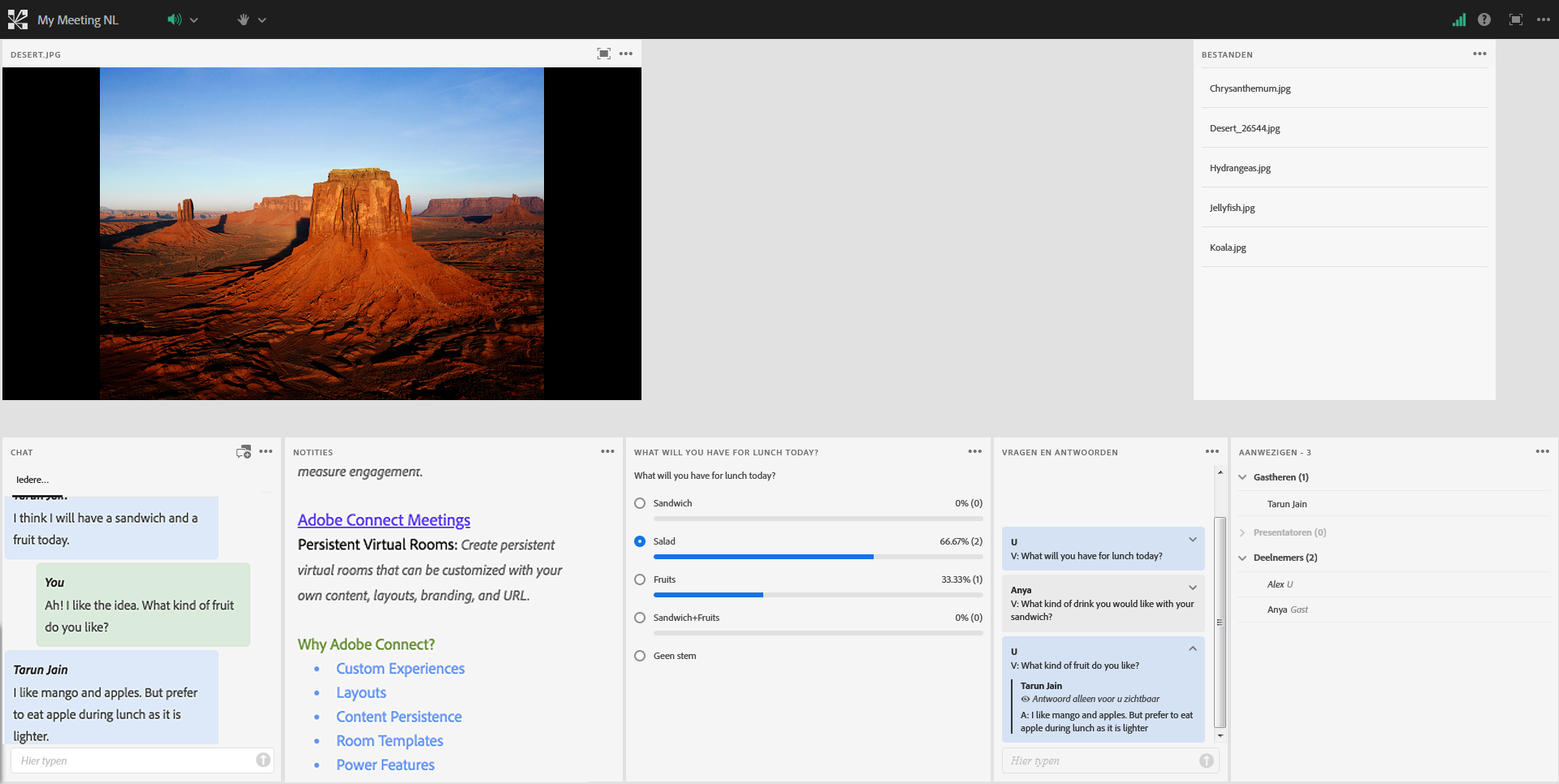Click the My Meeting NL title
Screen dimensions: 1559x784
click(78, 20)
